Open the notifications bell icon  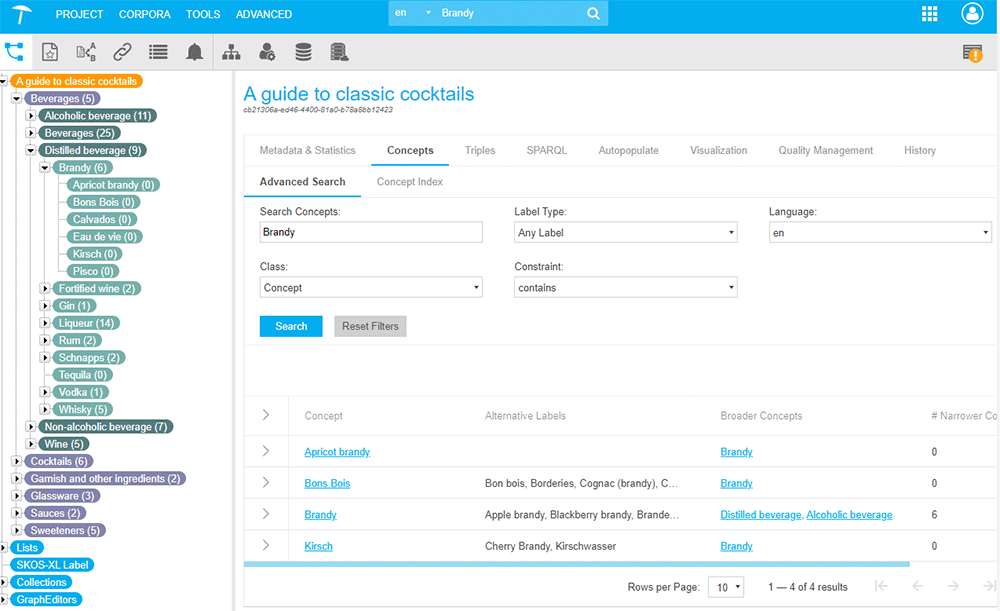(x=194, y=52)
